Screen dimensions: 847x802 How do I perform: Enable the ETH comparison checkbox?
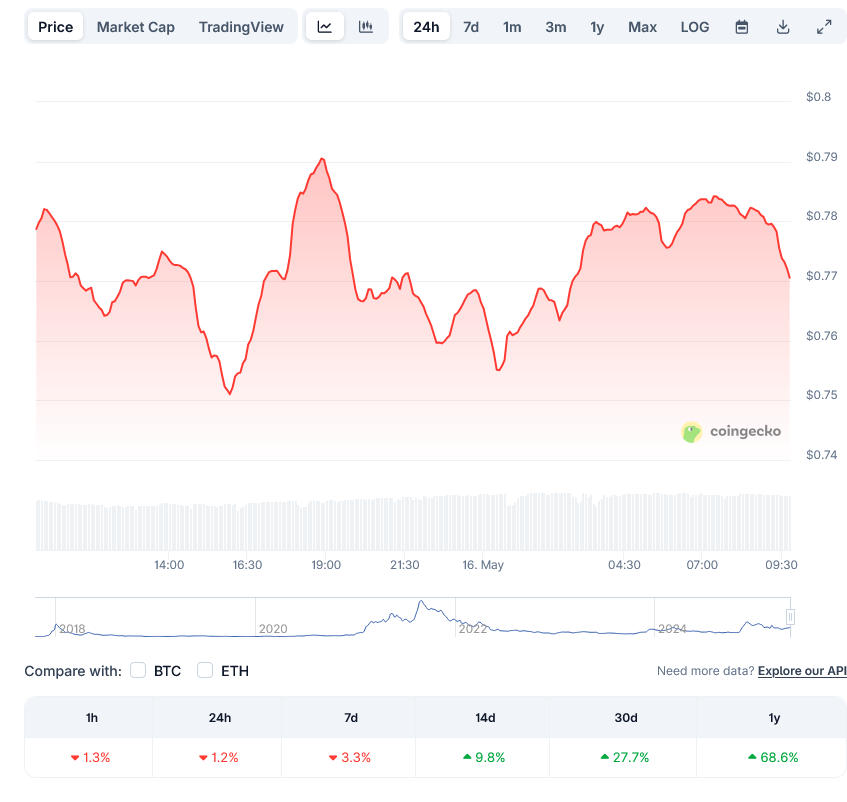click(205, 670)
